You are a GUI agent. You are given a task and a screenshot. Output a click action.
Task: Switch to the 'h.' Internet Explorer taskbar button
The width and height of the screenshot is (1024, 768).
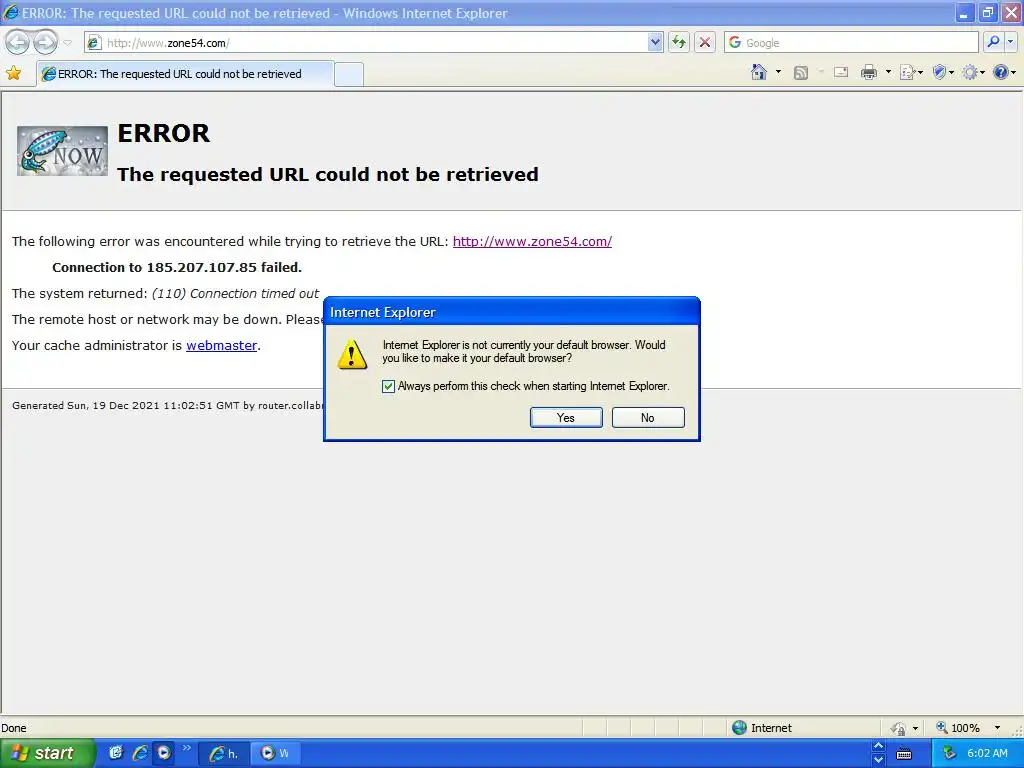tap(222, 754)
